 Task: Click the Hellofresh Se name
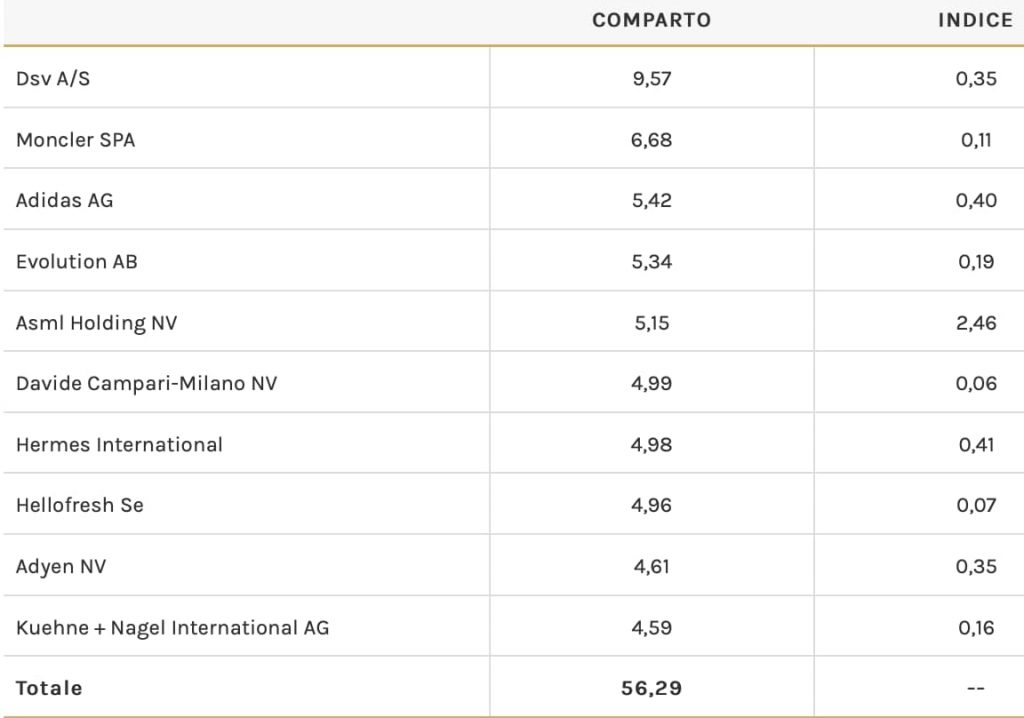point(79,505)
